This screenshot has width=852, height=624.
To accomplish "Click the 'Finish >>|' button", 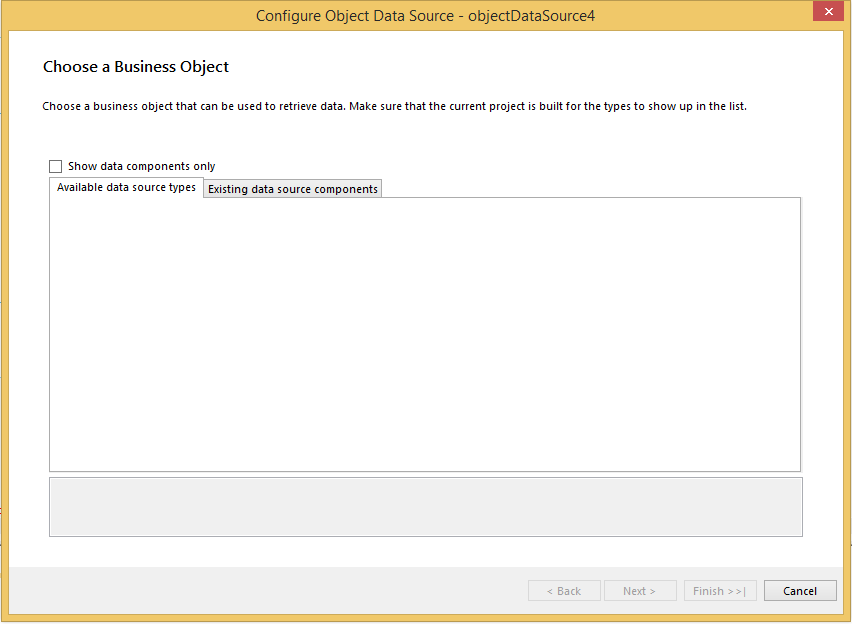I will (720, 591).
